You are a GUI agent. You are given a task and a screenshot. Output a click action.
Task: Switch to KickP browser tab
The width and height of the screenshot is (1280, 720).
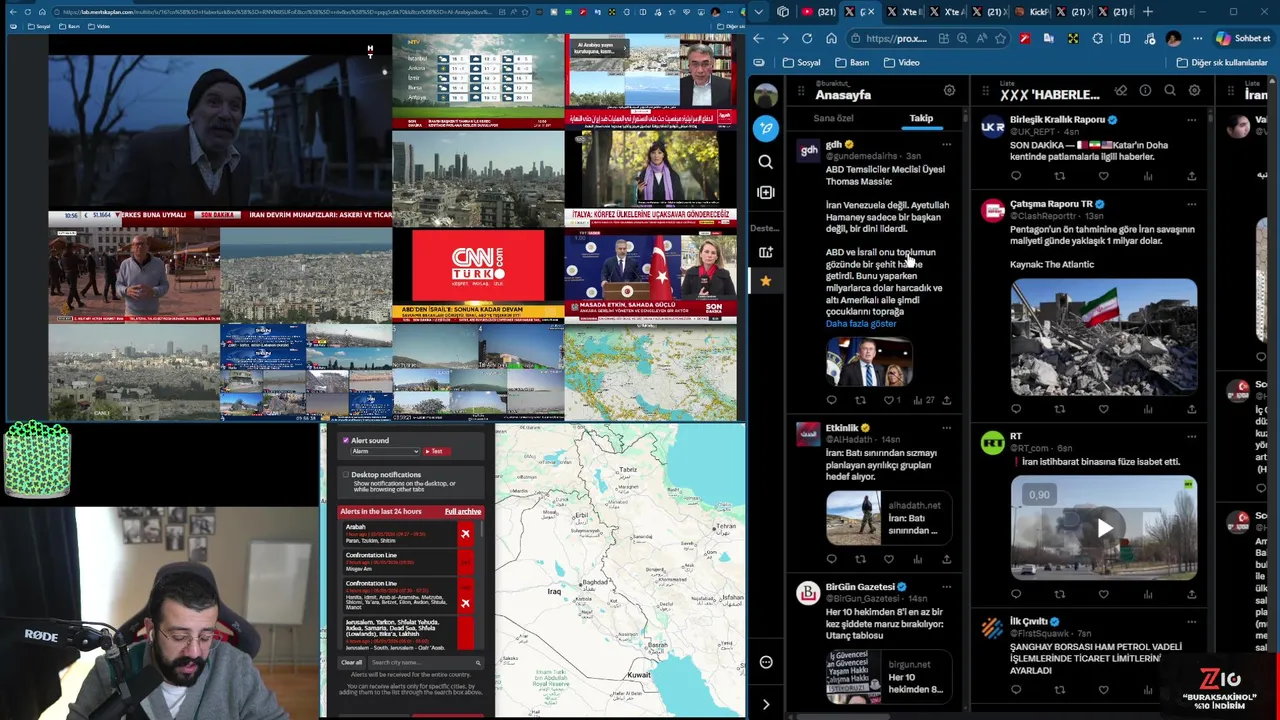click(x=1034, y=12)
